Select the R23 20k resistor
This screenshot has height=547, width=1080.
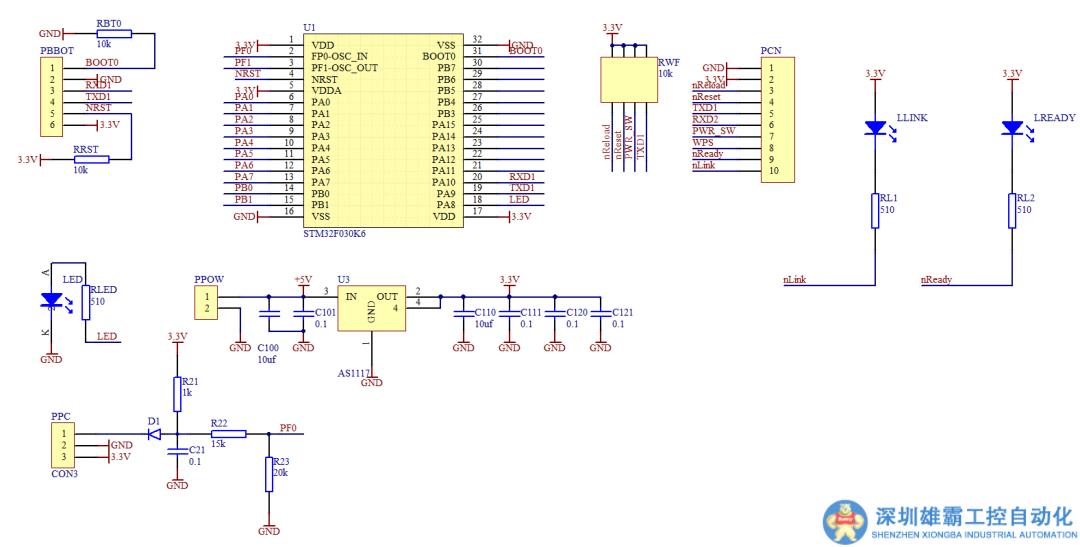(x=269, y=474)
